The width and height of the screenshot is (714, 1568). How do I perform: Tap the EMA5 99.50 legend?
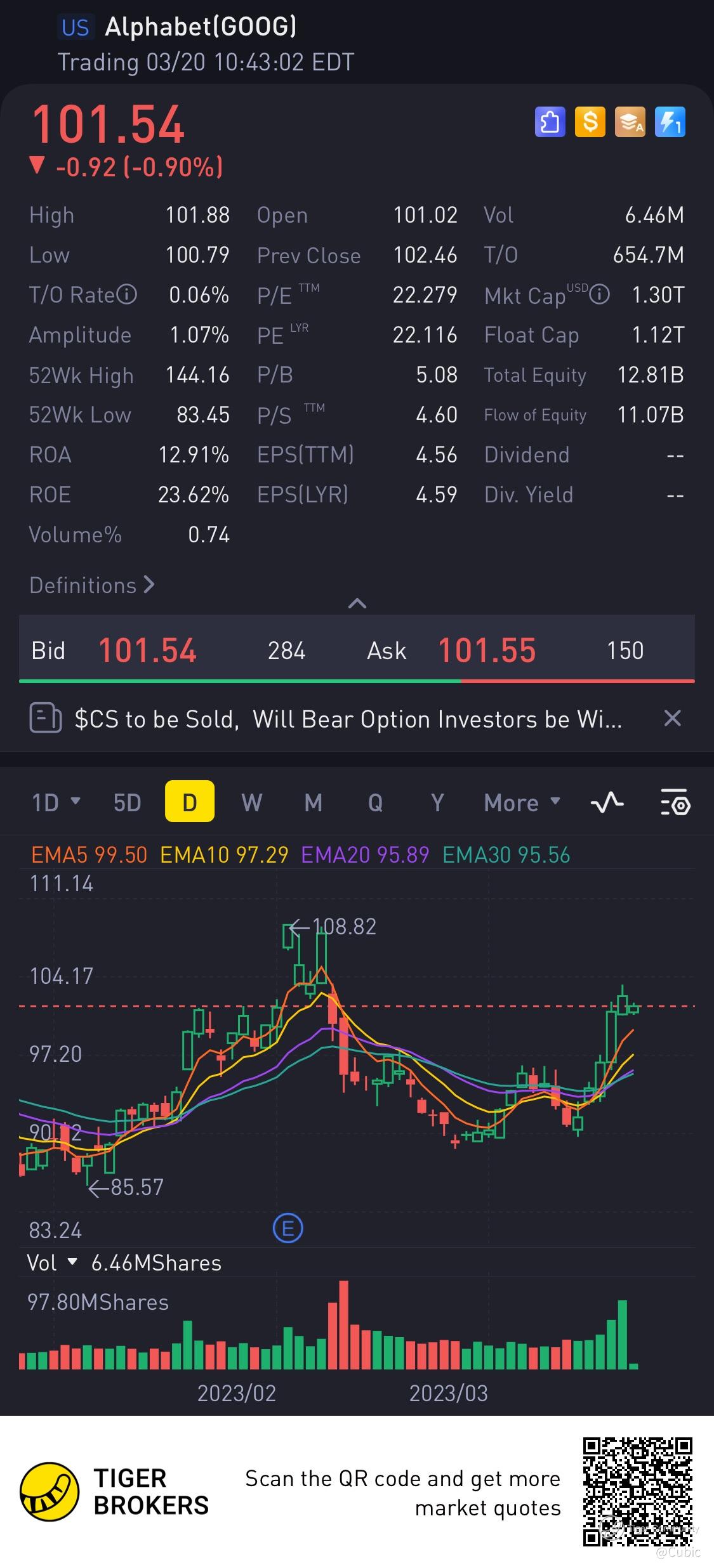point(89,855)
